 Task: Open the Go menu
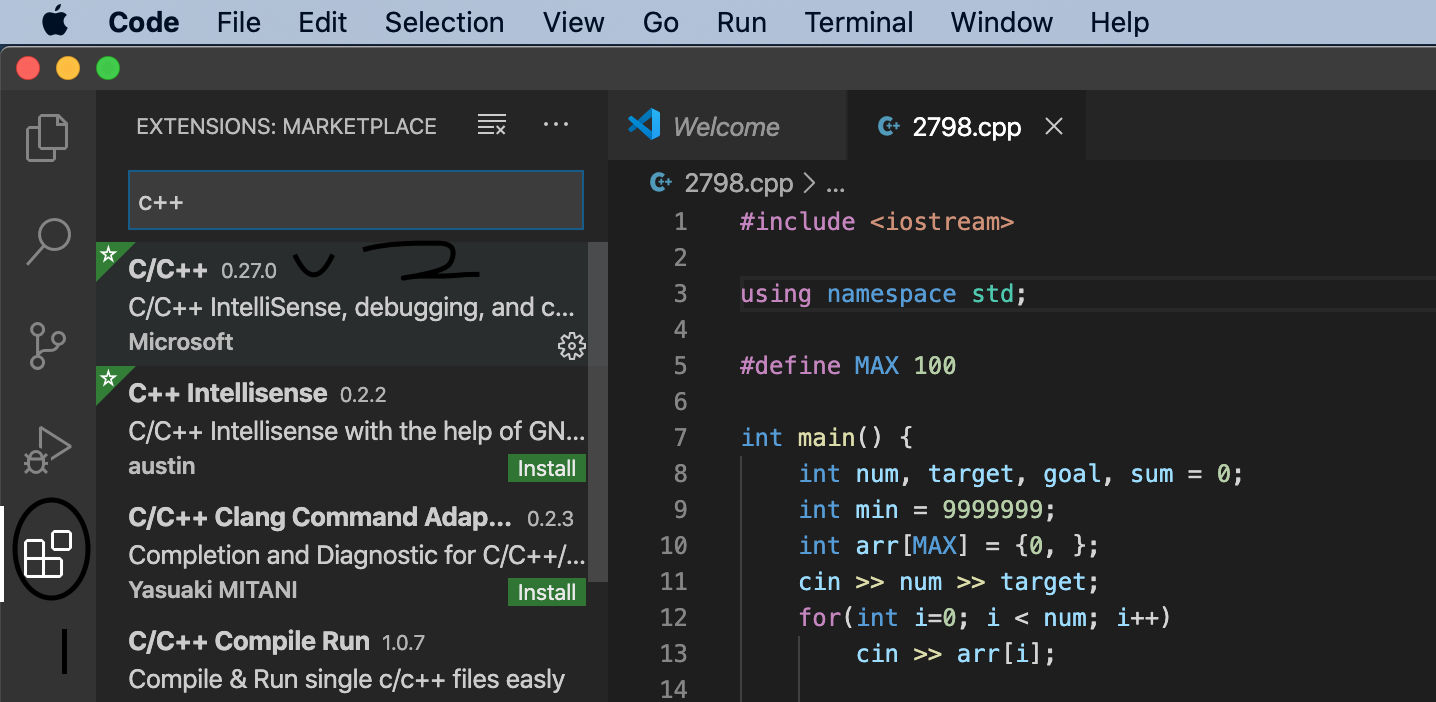[x=661, y=22]
